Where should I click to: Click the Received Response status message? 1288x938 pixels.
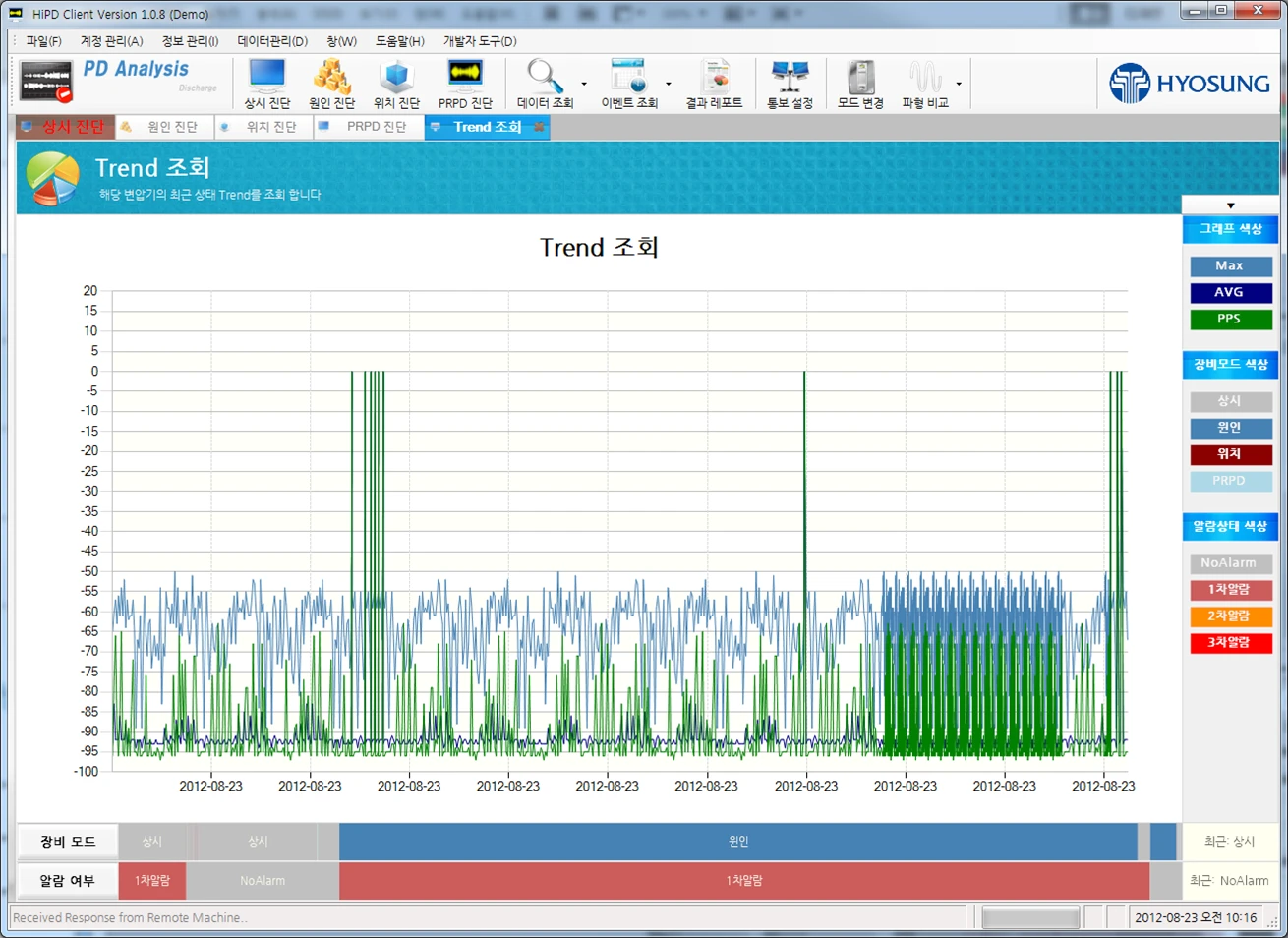click(x=130, y=917)
